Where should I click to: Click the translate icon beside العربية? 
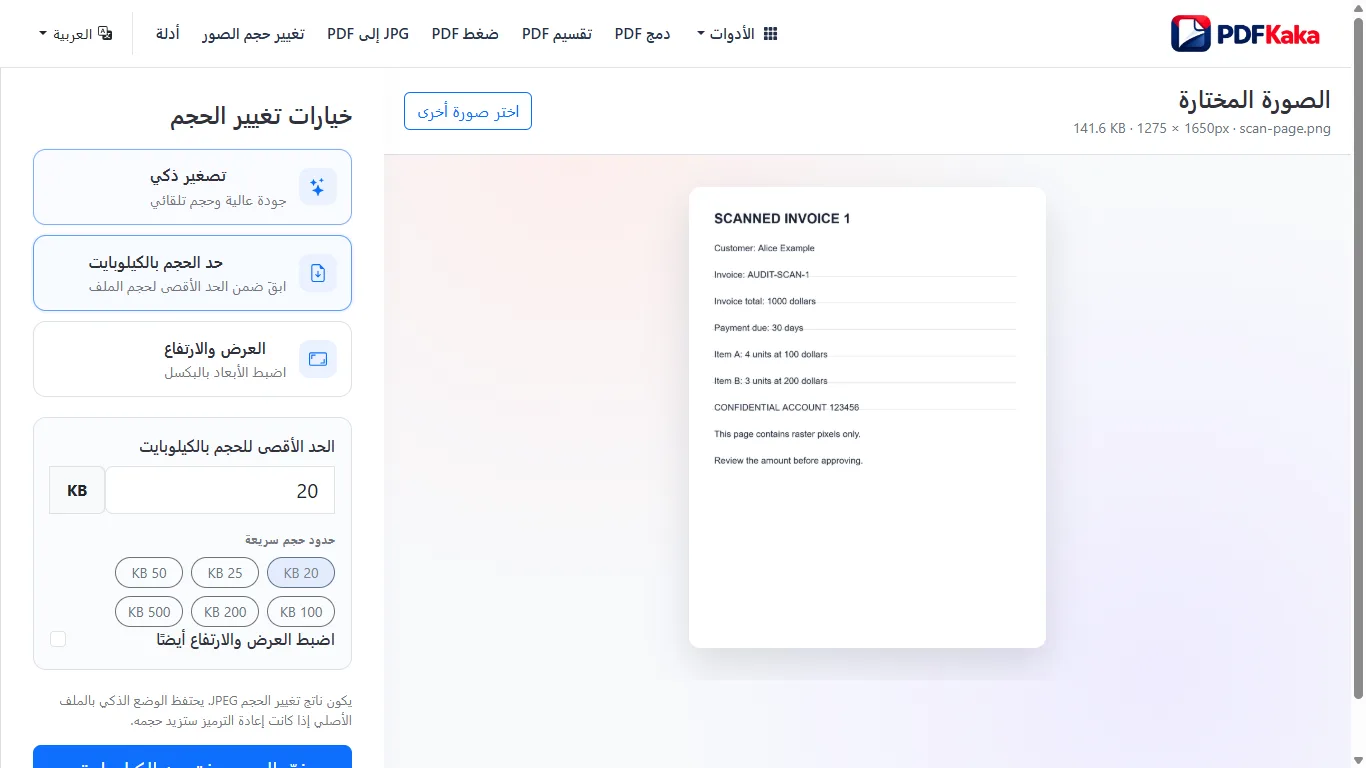click(106, 34)
